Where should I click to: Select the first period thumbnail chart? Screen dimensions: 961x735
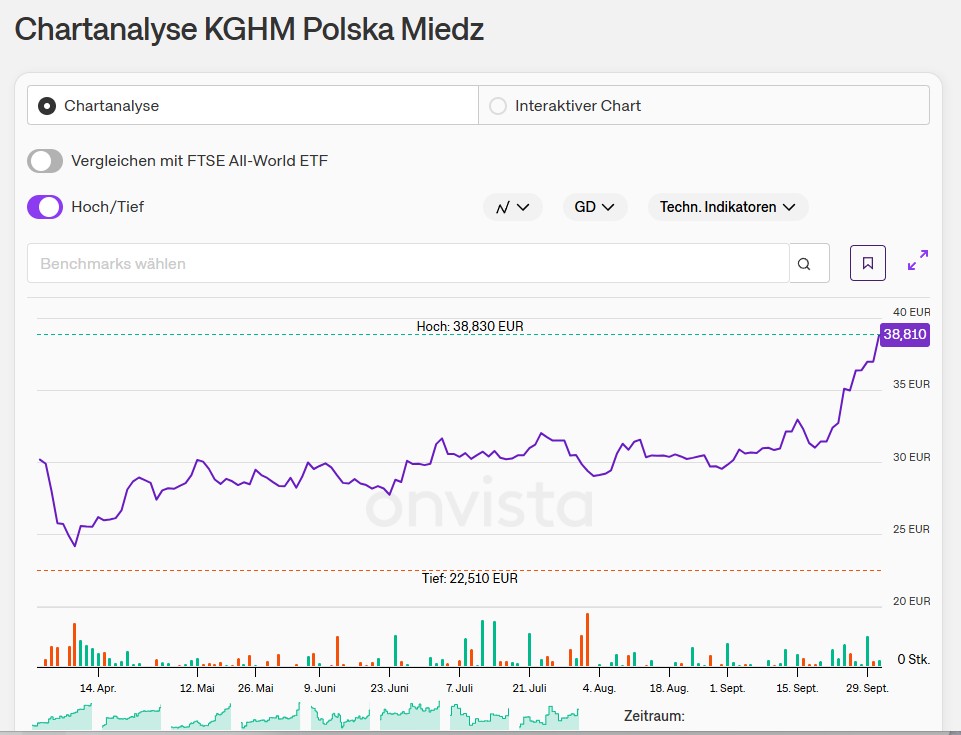(x=62, y=716)
